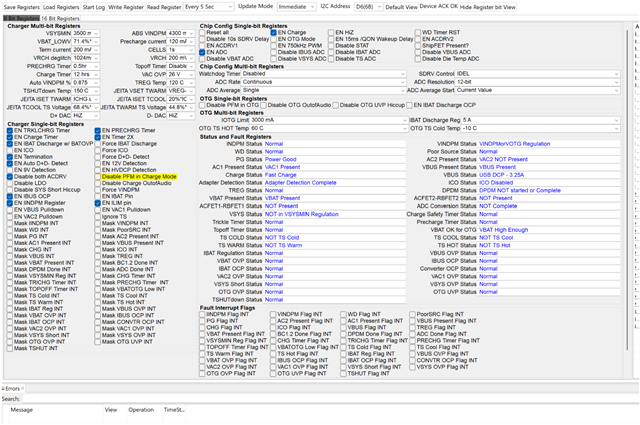The image size is (640, 425).
Task: Open the IBAT Discharge Reg 5 A dropdown
Action: click(541, 120)
